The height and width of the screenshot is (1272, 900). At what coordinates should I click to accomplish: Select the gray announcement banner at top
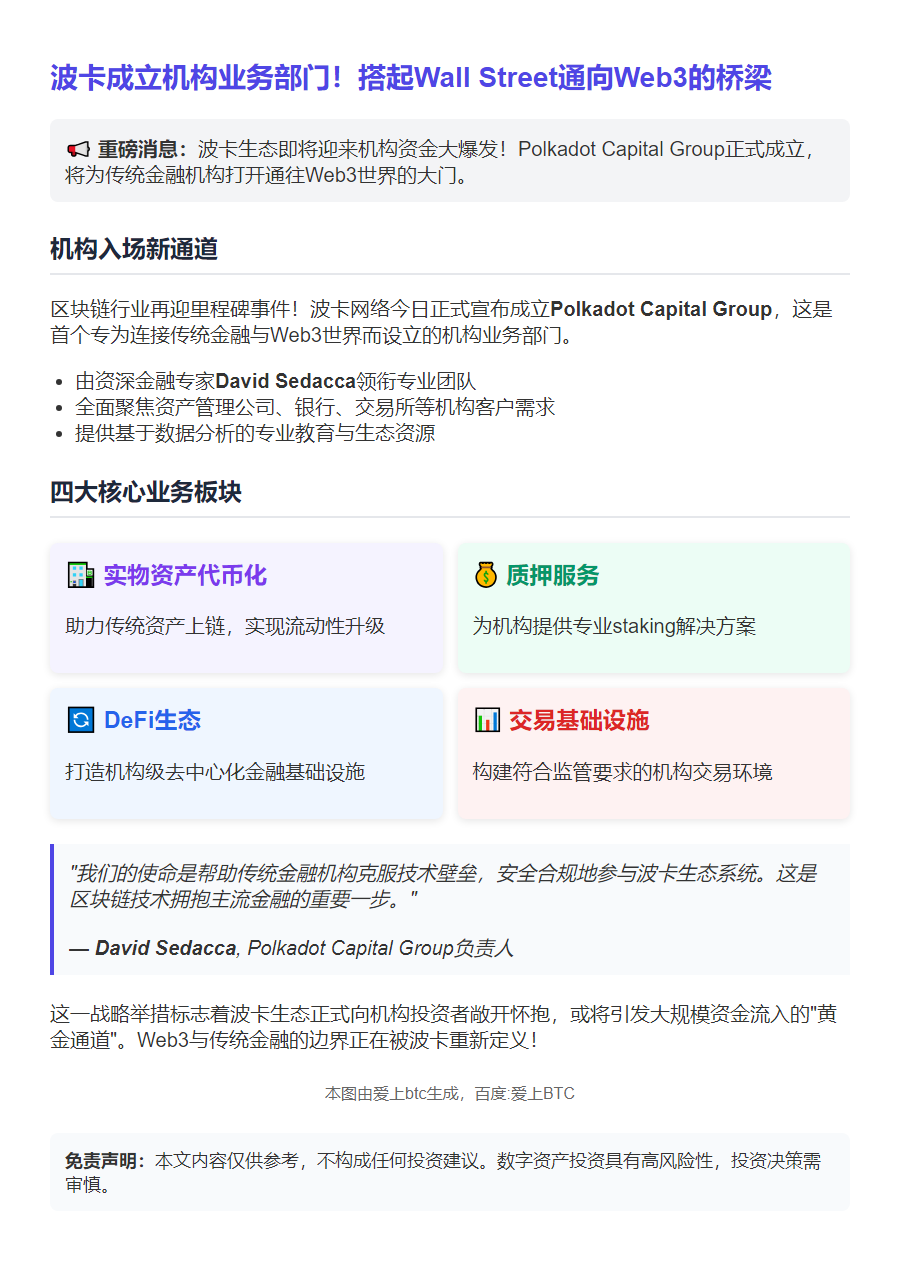tap(450, 160)
